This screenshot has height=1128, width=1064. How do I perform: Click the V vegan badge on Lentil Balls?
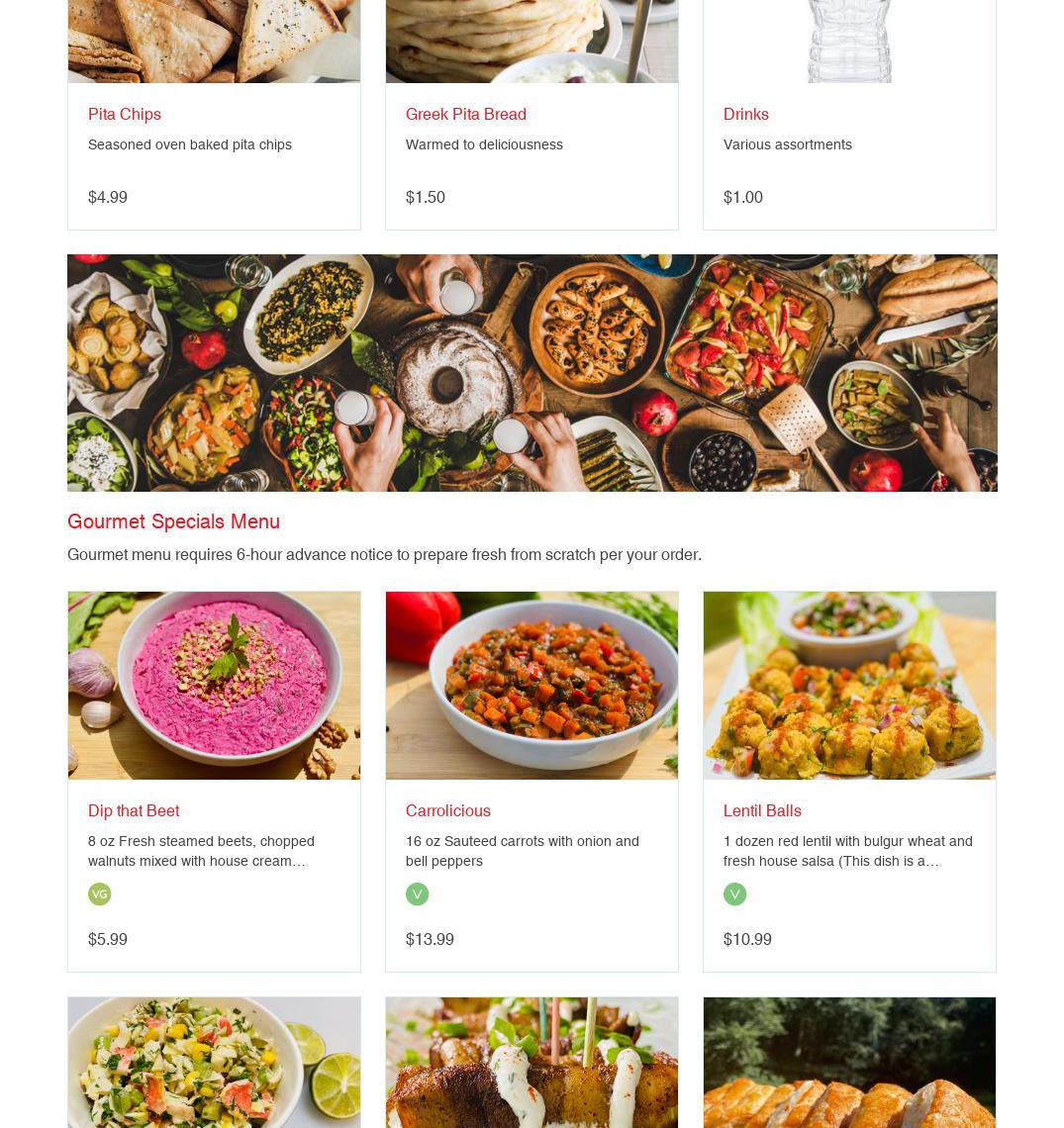coord(734,894)
